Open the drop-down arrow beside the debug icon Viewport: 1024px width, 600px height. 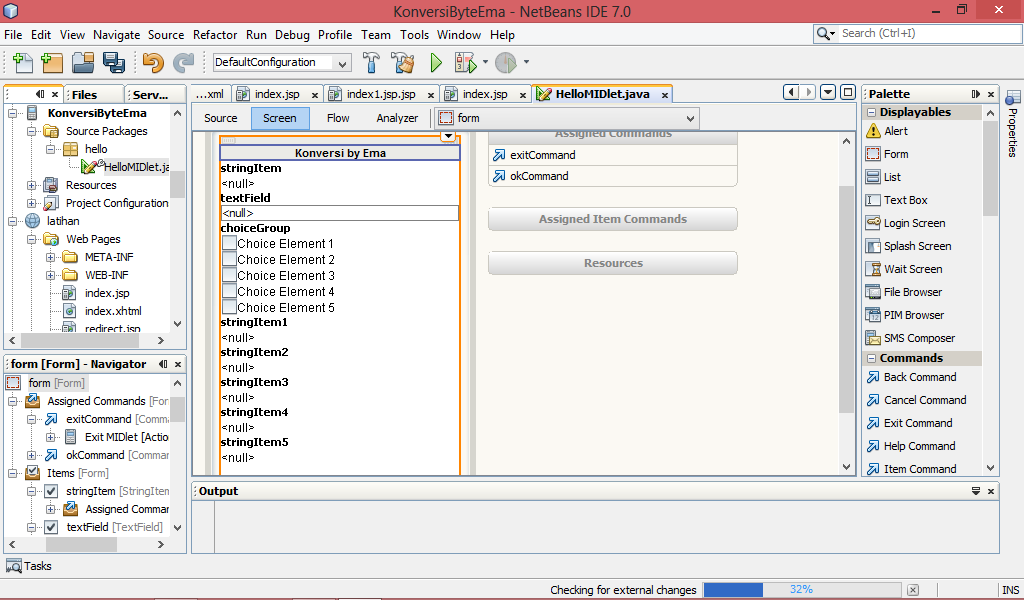pos(485,62)
